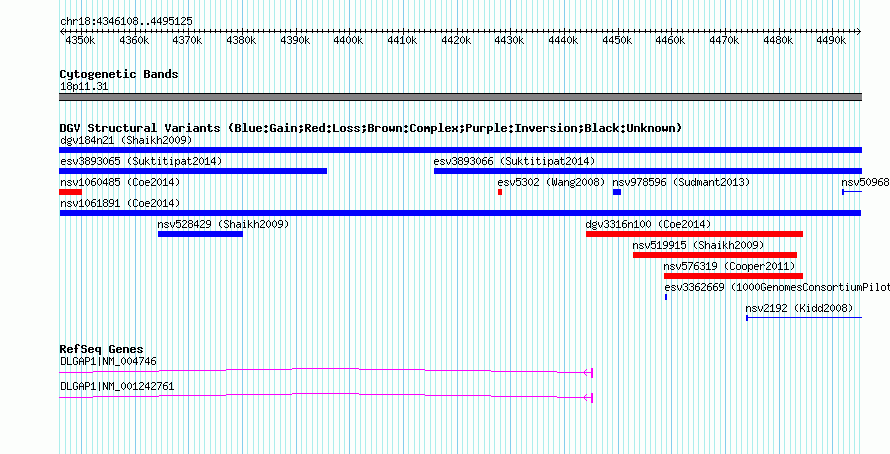Click the 4410k ruler tick label
The image size is (890, 454).
[x=402, y=41]
